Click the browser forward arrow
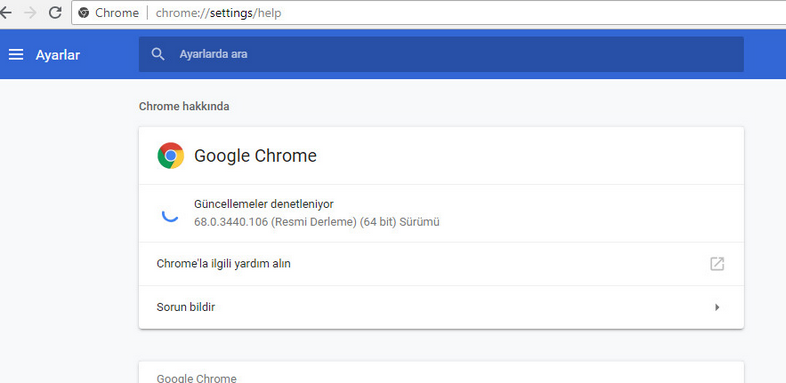Viewport: 786px width, 383px height. coord(30,13)
